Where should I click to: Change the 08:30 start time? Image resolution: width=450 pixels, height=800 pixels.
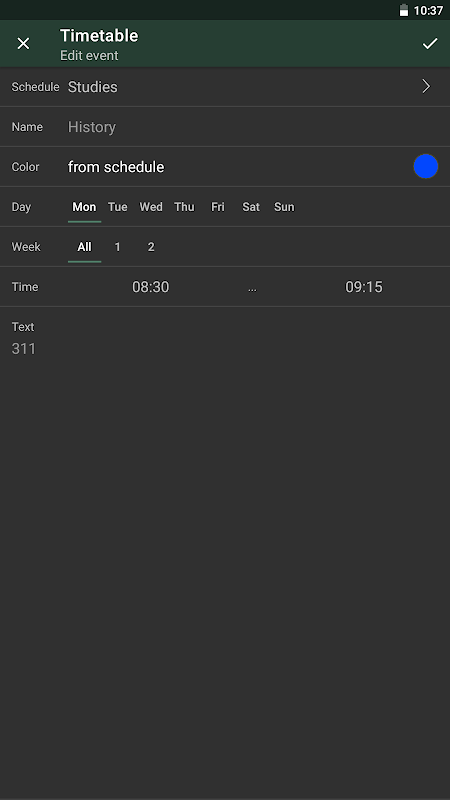(x=151, y=287)
